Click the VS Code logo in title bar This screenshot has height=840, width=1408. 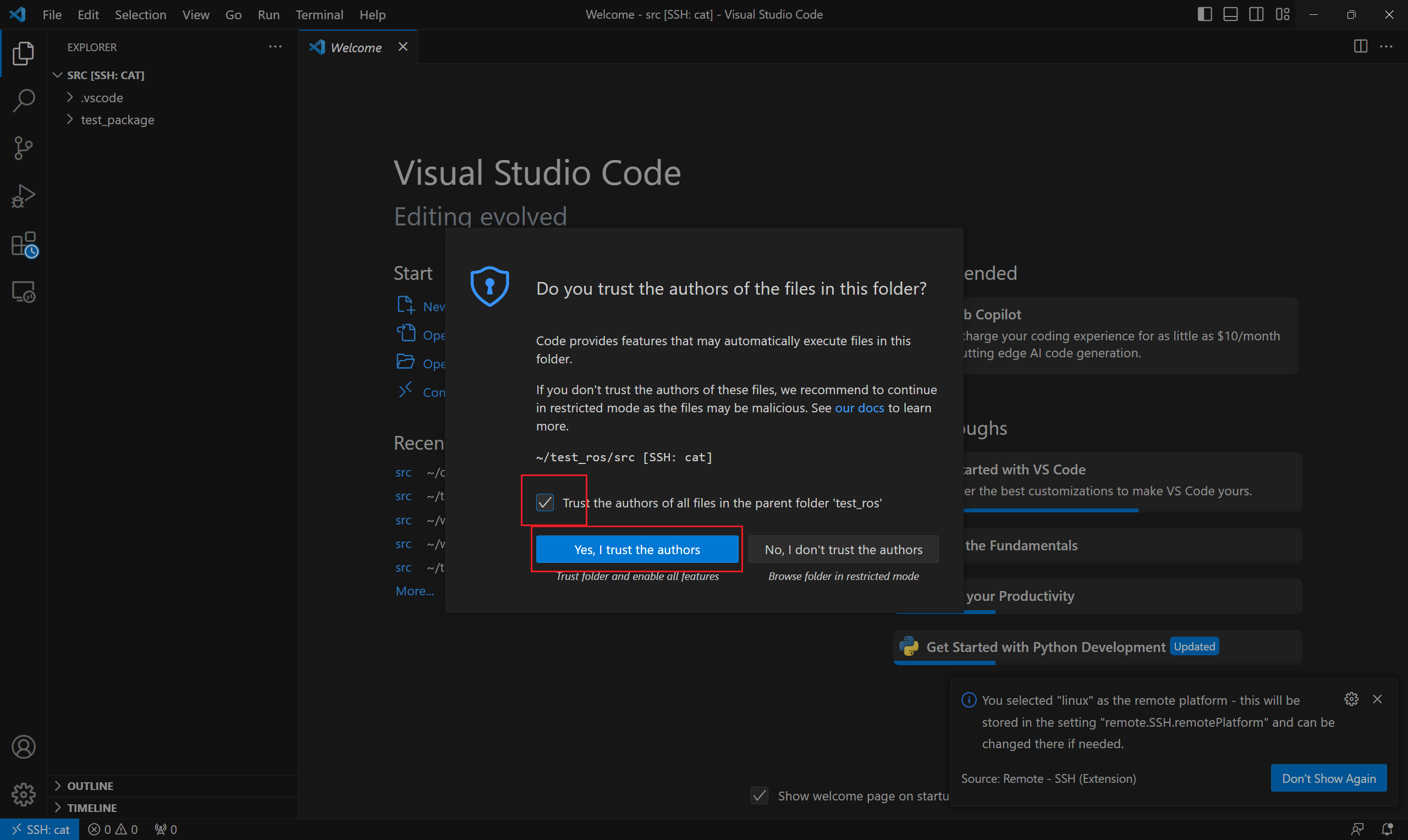click(x=18, y=14)
